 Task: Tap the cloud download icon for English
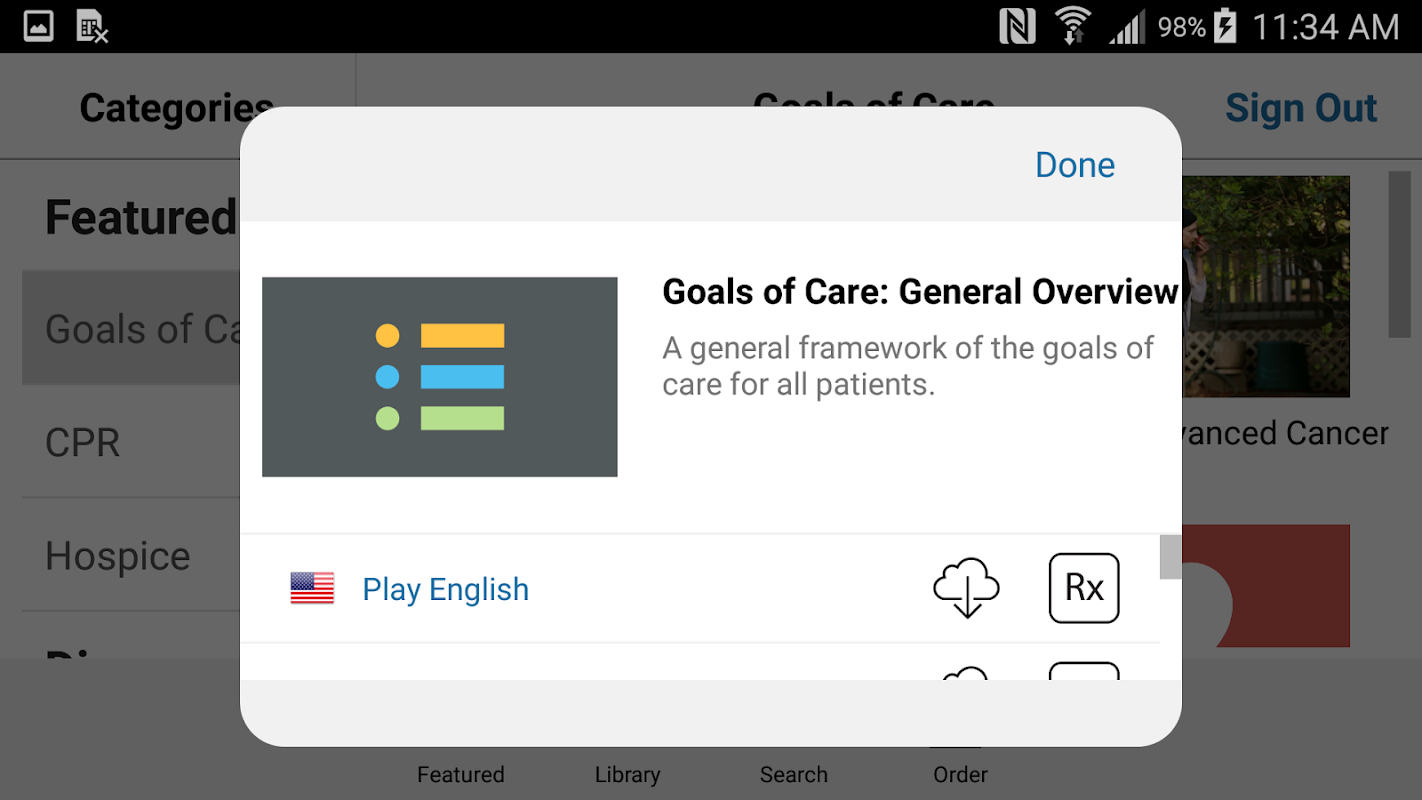click(965, 588)
